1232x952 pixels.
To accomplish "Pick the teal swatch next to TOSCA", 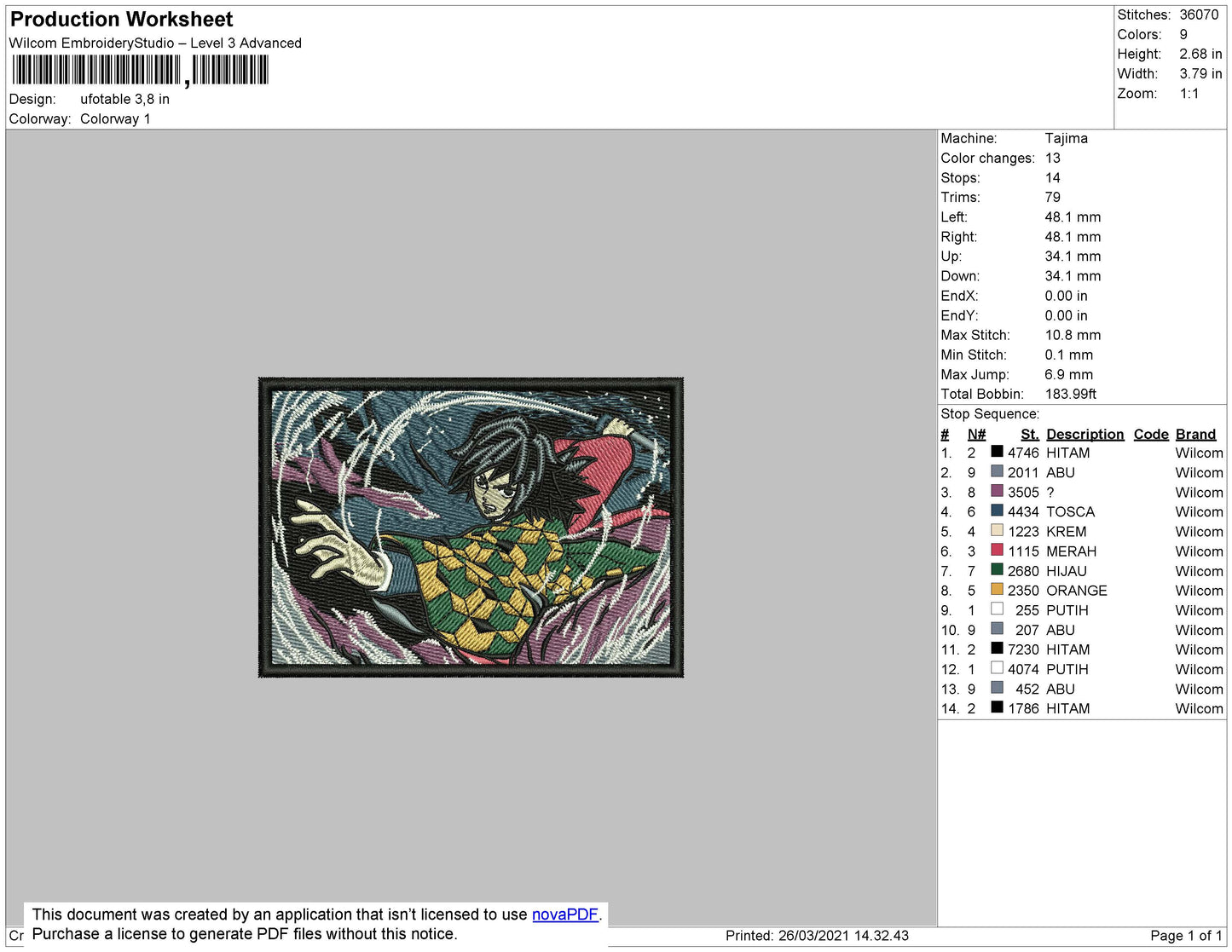I will coord(997,511).
